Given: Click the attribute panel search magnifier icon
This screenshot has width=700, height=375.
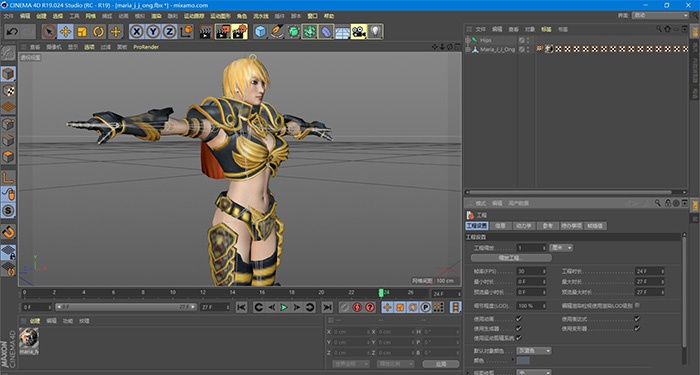Looking at the screenshot, I should click(x=658, y=203).
